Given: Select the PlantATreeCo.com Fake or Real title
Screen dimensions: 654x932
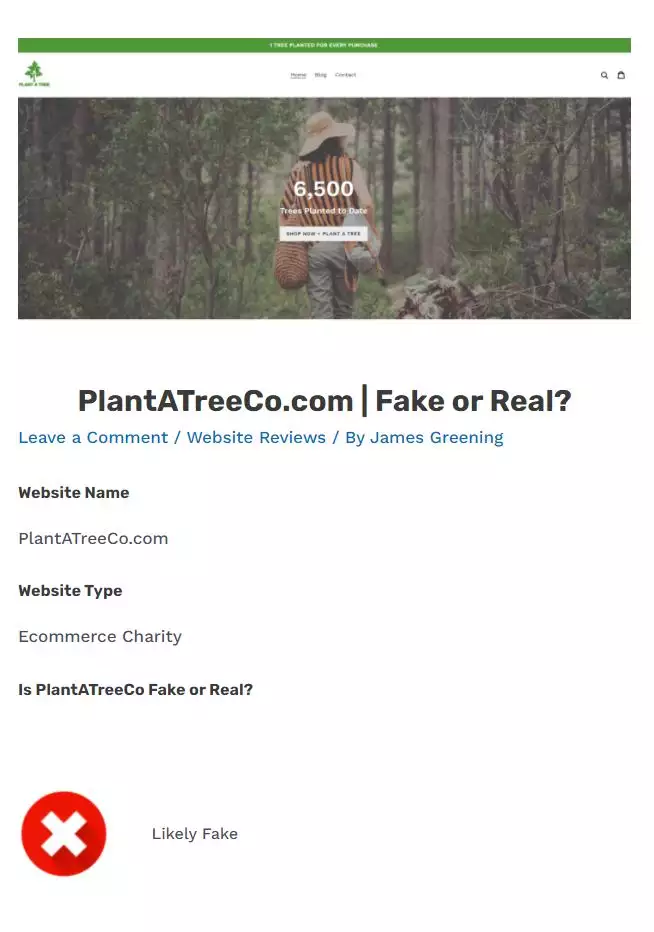Looking at the screenshot, I should tap(325, 401).
